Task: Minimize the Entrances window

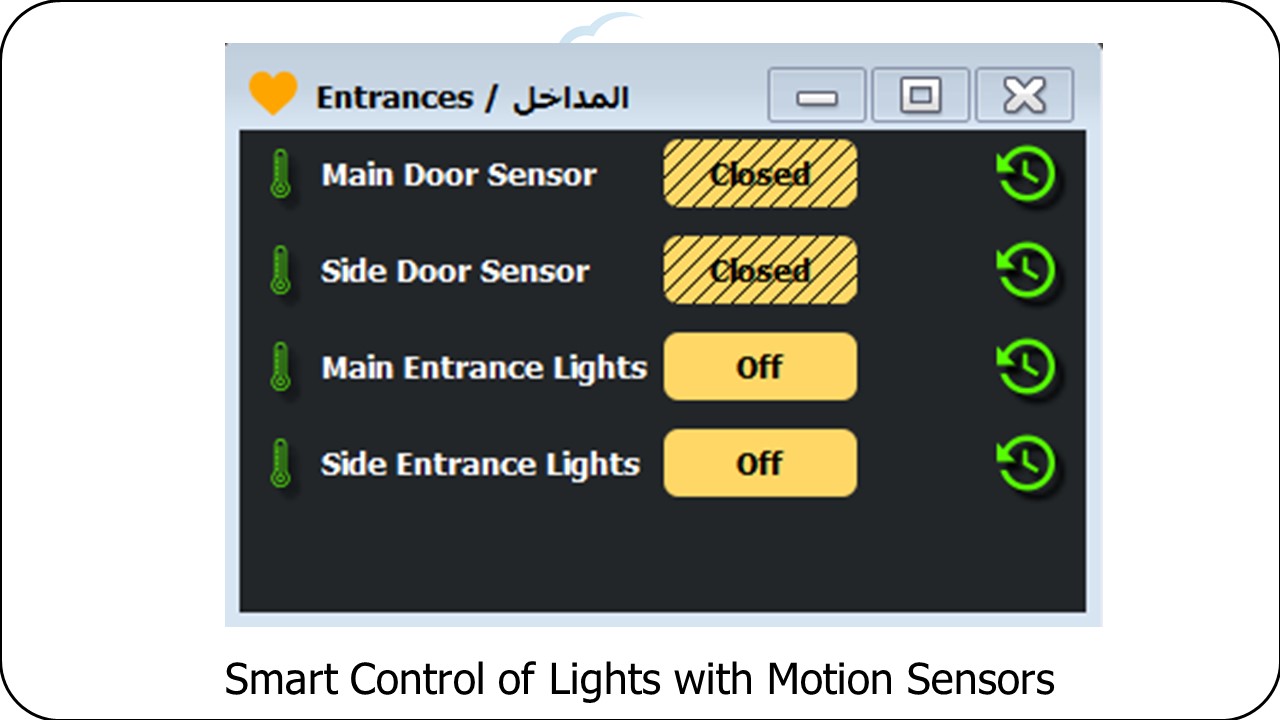Action: (x=817, y=96)
